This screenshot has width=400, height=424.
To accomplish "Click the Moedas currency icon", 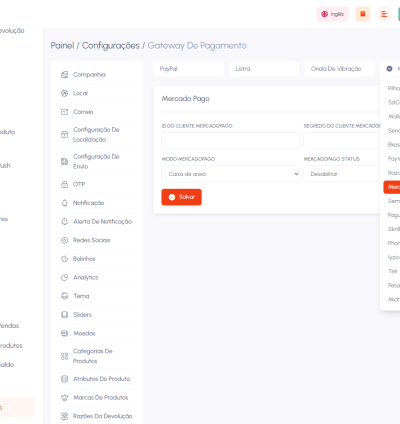I will [65, 333].
